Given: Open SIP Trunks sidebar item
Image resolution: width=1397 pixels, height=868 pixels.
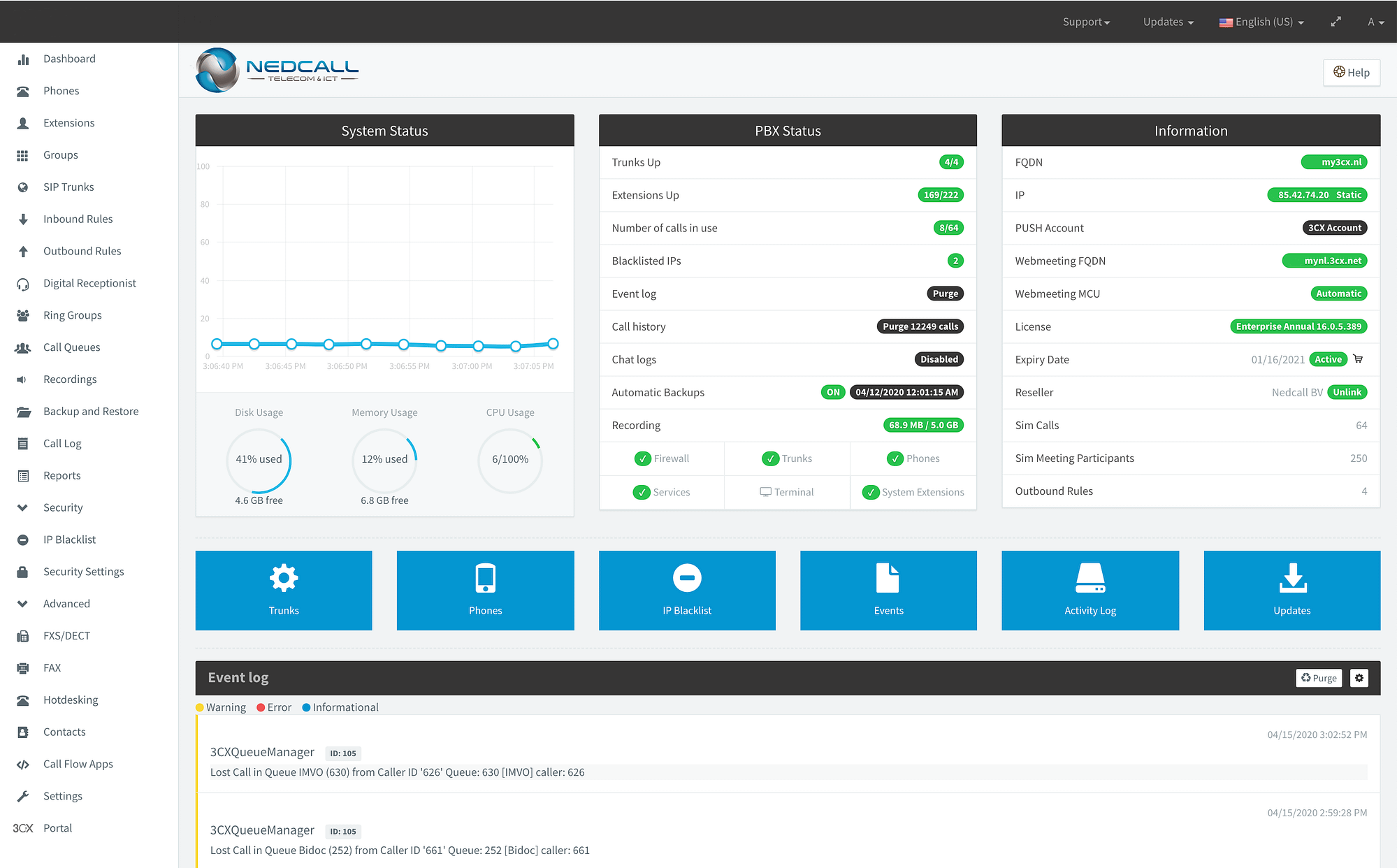Looking at the screenshot, I should [68, 187].
